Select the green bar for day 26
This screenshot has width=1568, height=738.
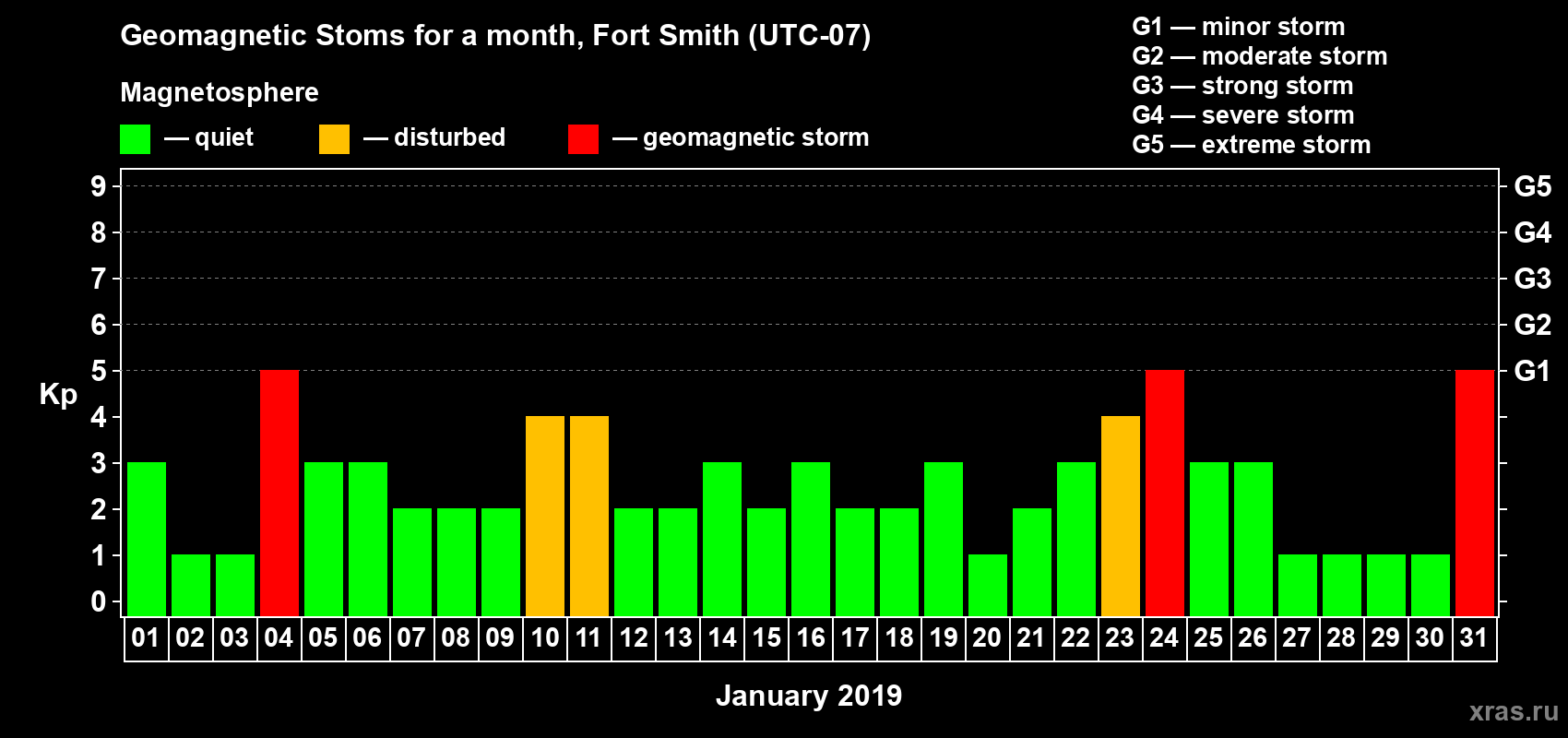pyautogui.click(x=1253, y=539)
